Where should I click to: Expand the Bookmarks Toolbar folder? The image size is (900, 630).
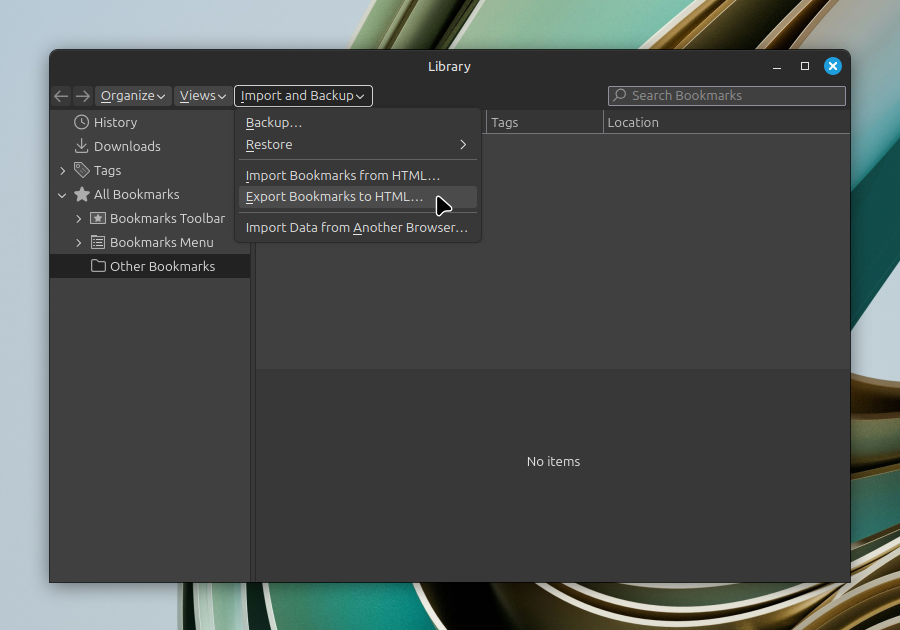click(79, 219)
